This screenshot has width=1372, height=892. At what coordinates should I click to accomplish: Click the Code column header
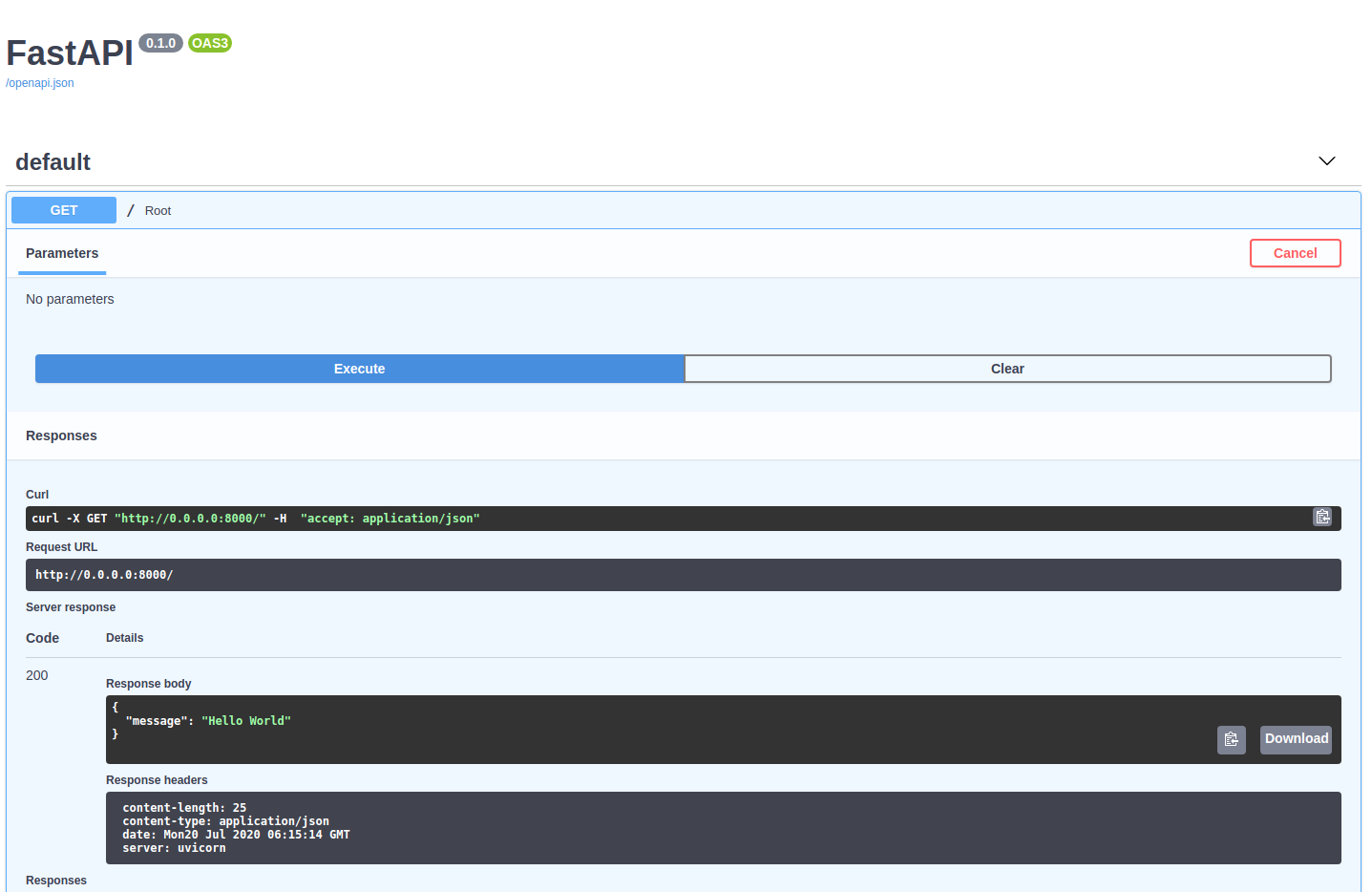click(x=43, y=638)
